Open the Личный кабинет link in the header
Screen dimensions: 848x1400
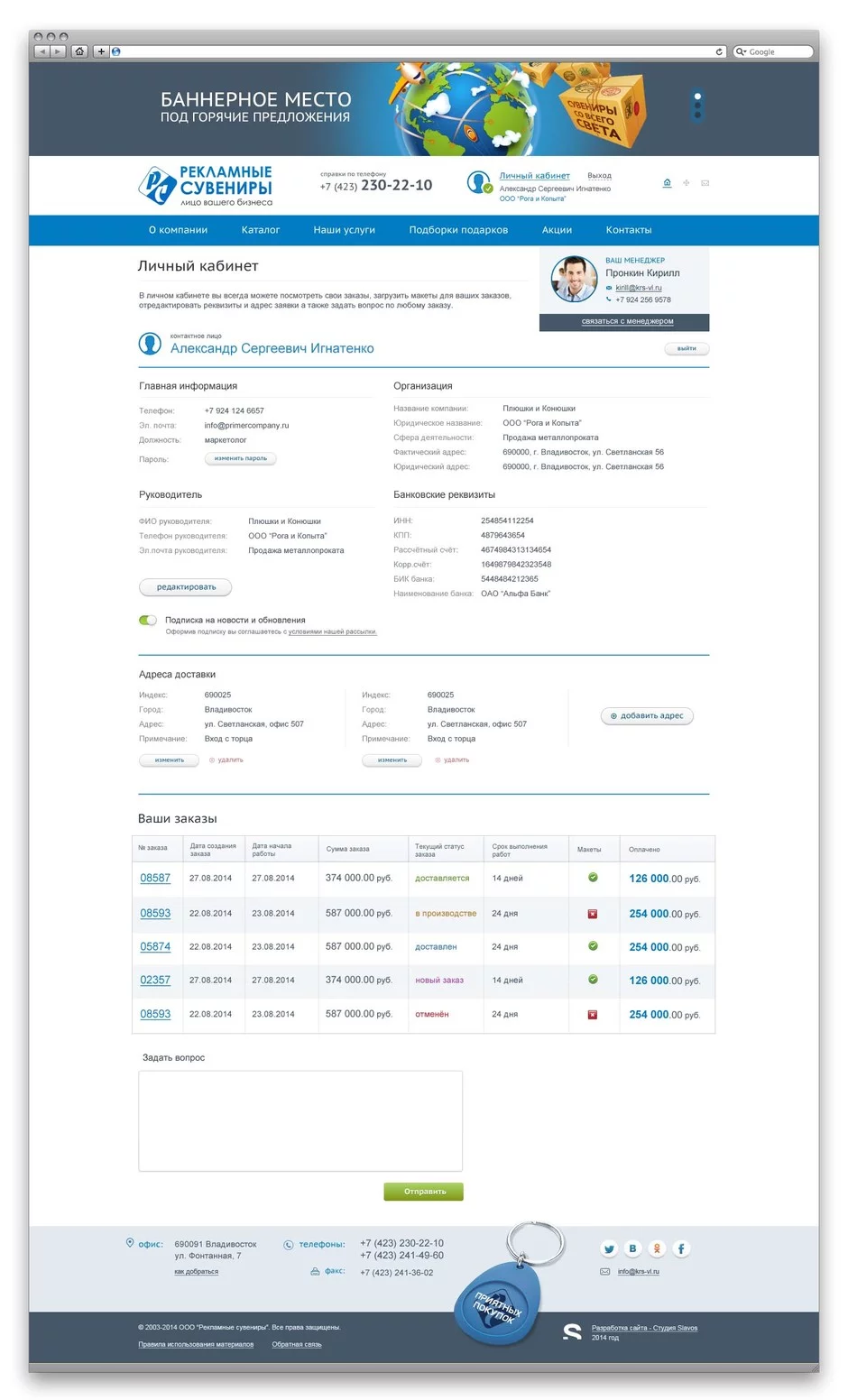(x=535, y=176)
